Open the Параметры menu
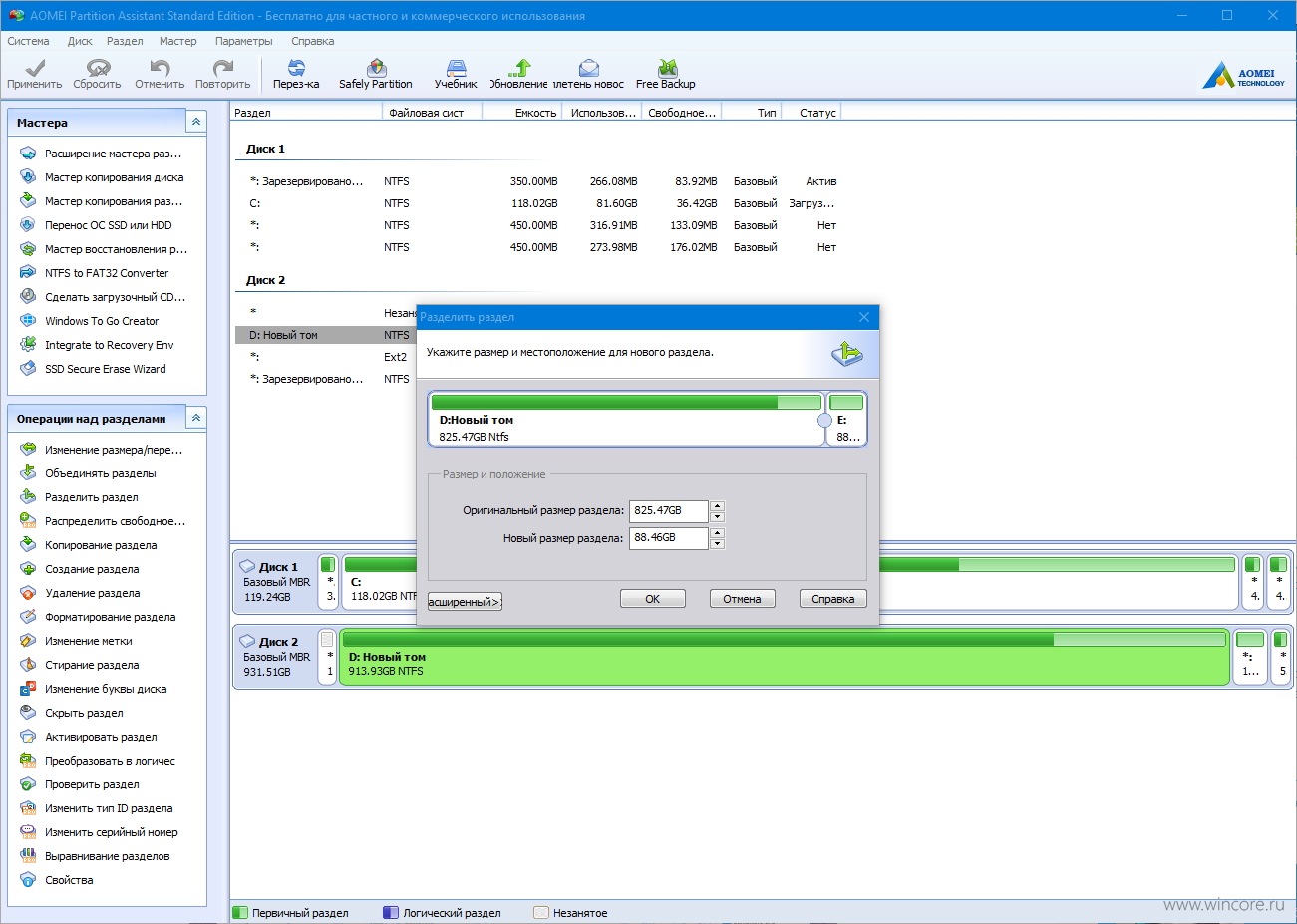This screenshot has height=924, width=1297. [243, 41]
